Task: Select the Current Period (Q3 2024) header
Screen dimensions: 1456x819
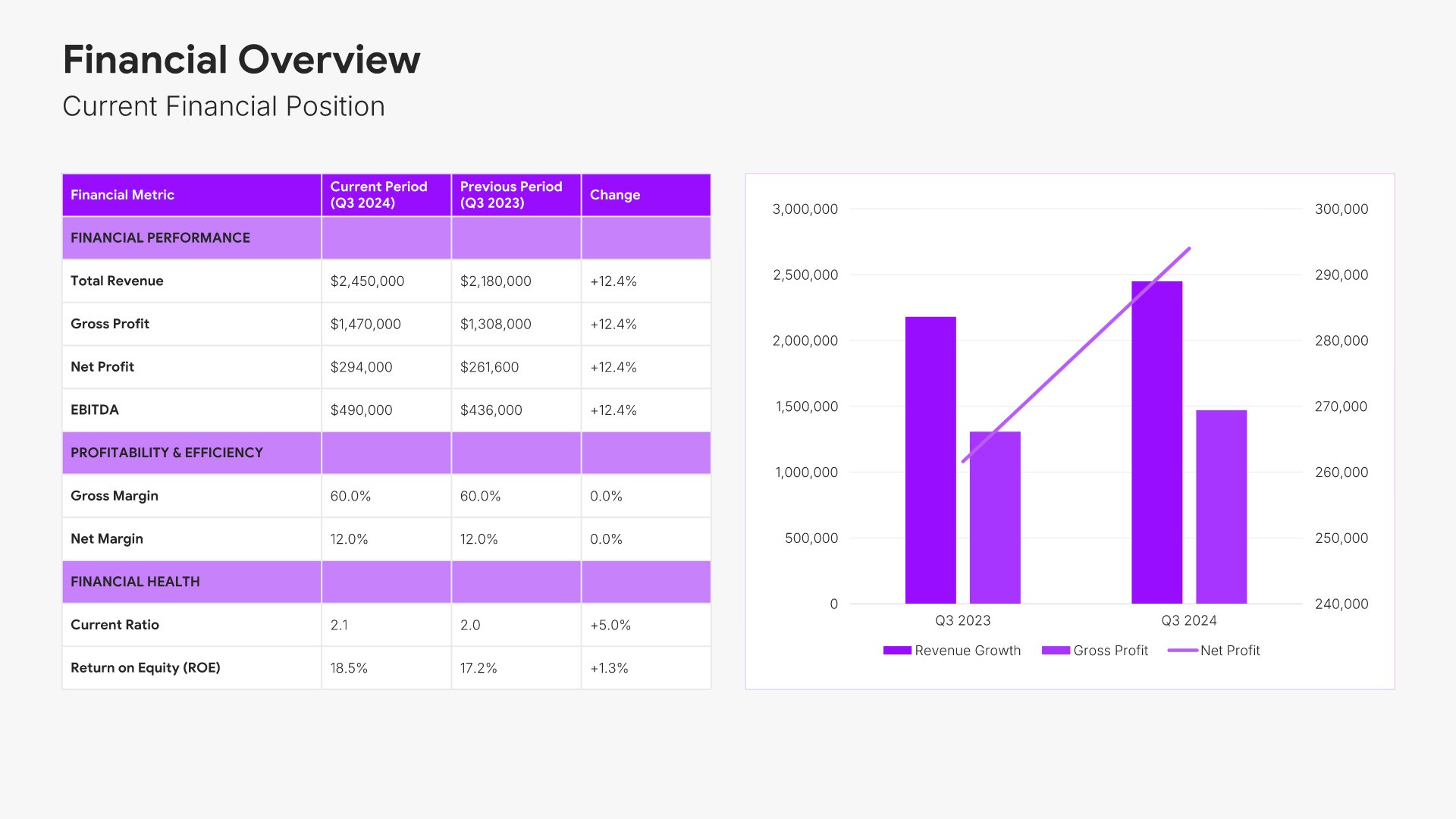Action: tap(378, 195)
